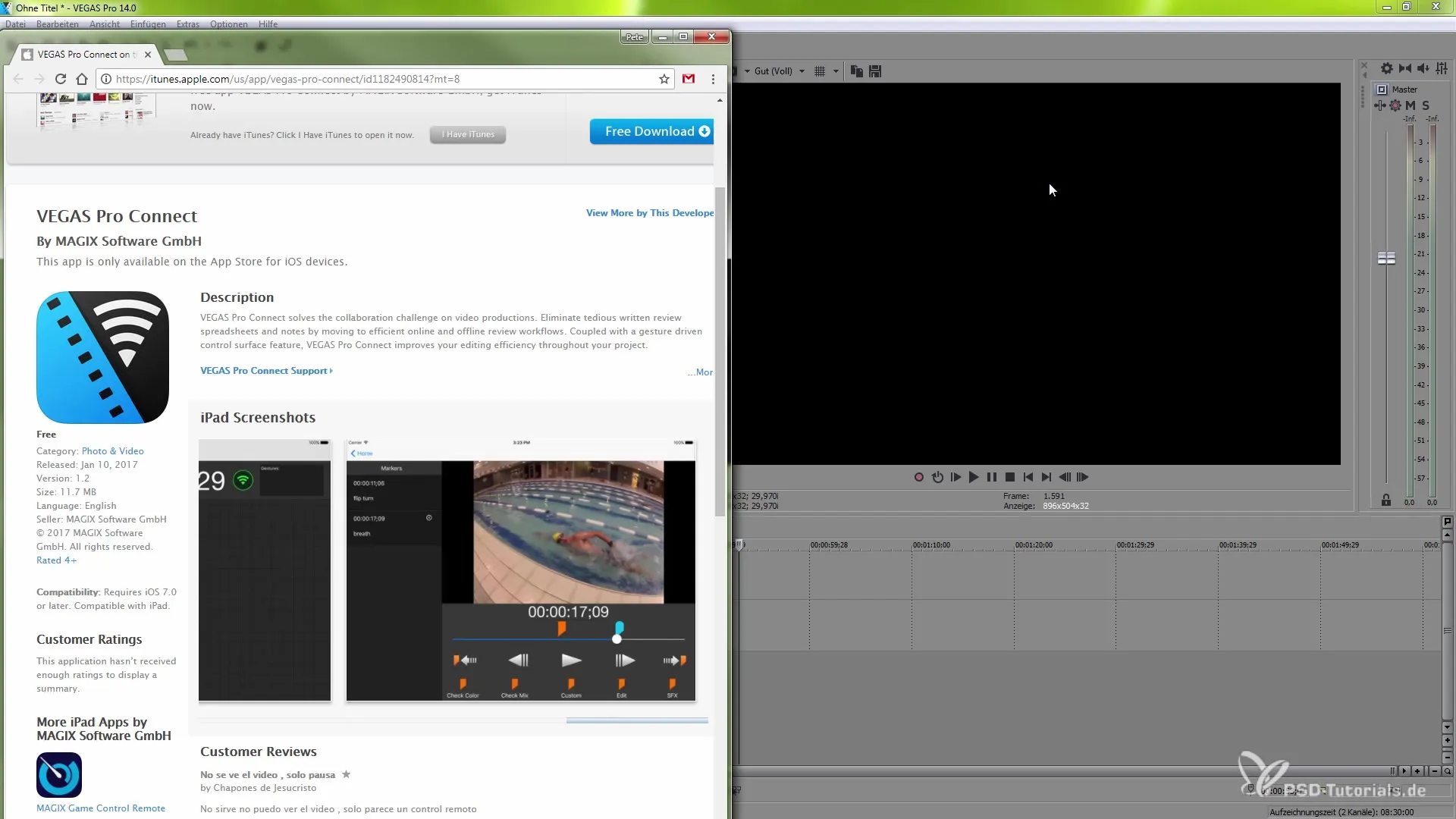Click the timeline scroll right arrow
The height and width of the screenshot is (819, 1456).
1404,770
